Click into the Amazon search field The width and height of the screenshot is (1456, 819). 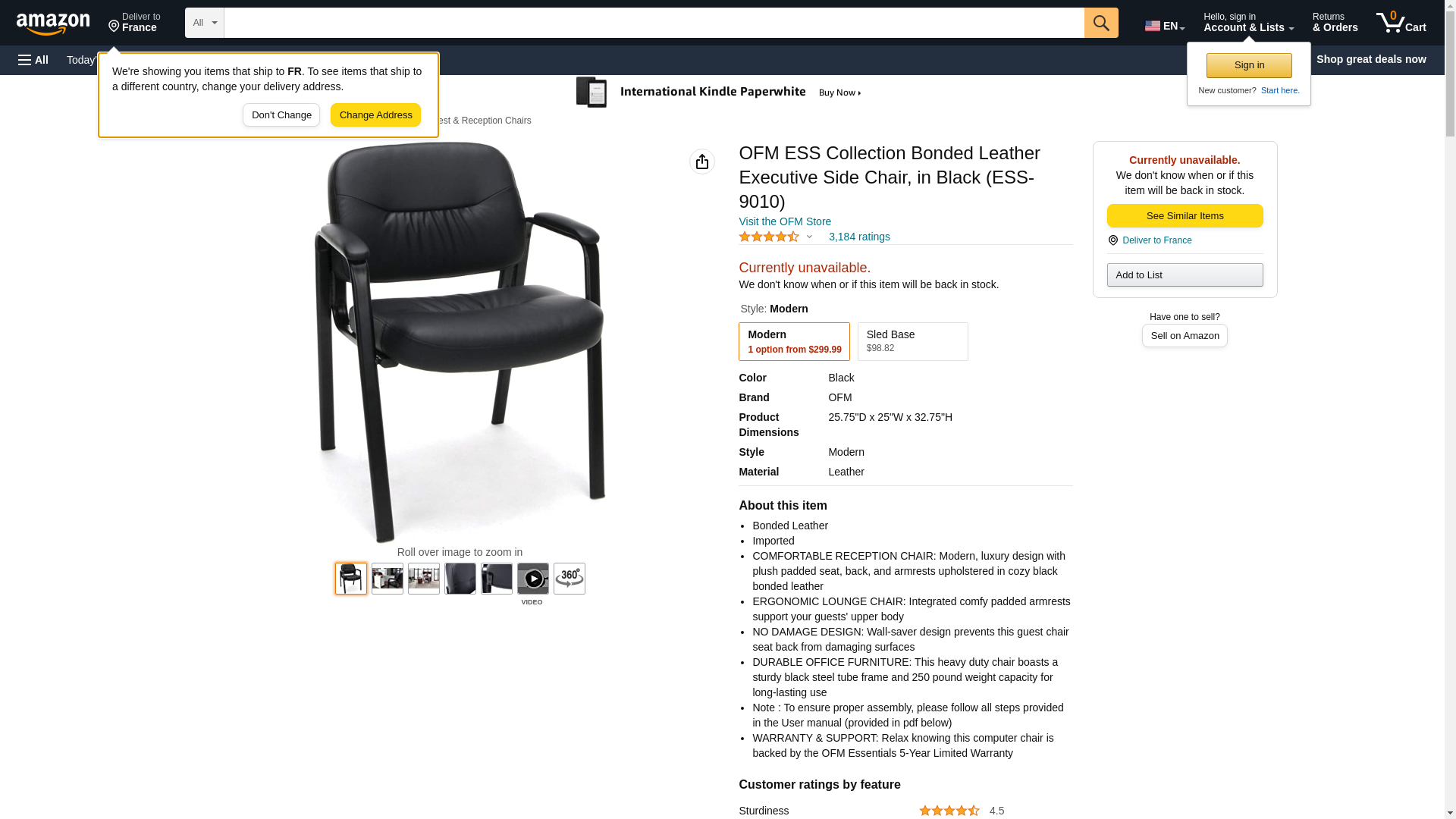tap(654, 23)
